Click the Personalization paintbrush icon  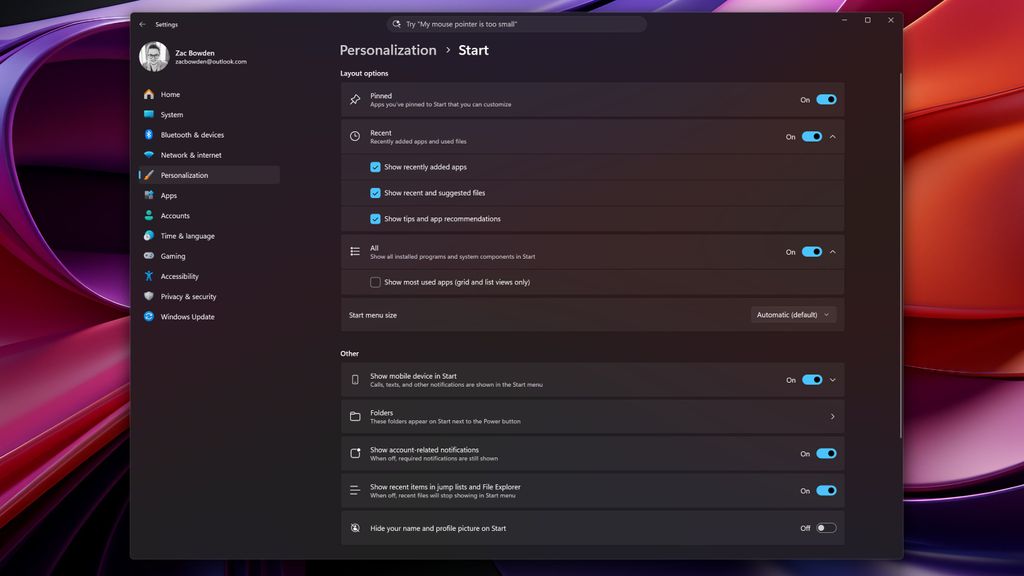149,175
